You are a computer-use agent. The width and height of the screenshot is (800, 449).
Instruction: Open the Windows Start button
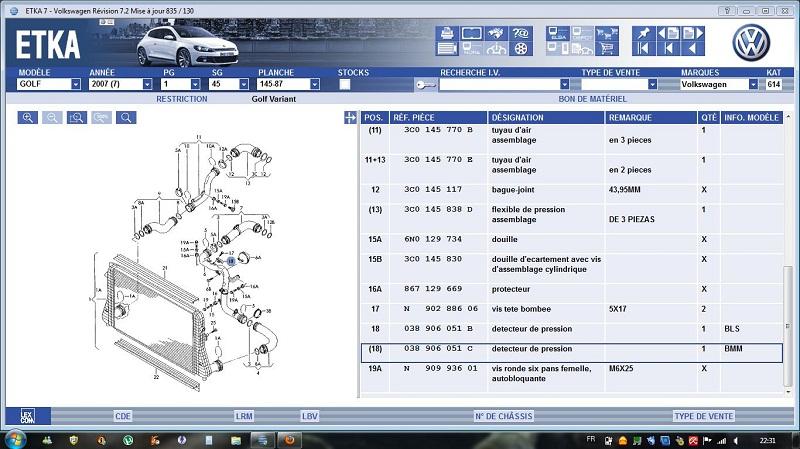coord(15,440)
